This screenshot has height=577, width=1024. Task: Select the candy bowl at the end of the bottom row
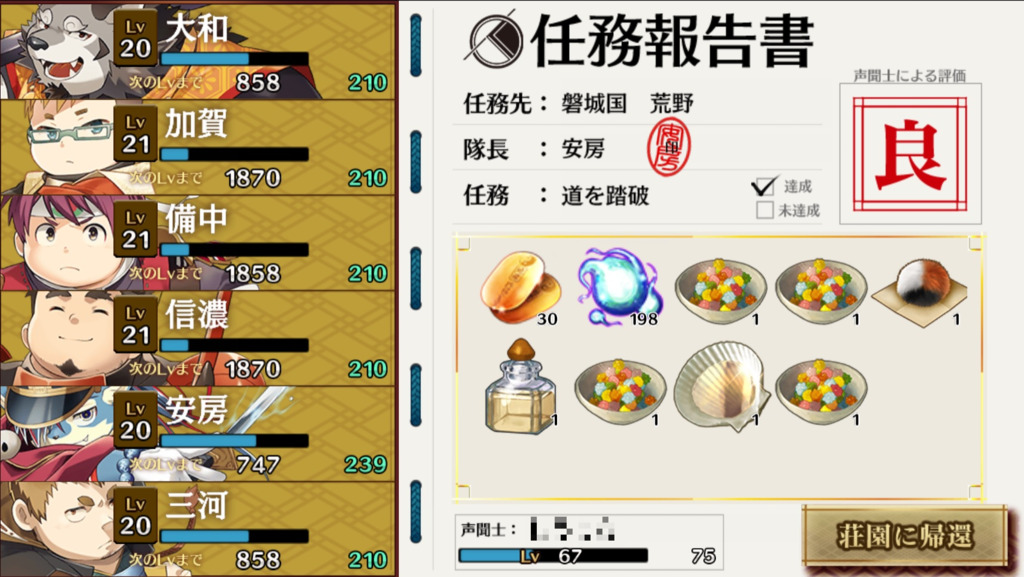pyautogui.click(x=821, y=390)
